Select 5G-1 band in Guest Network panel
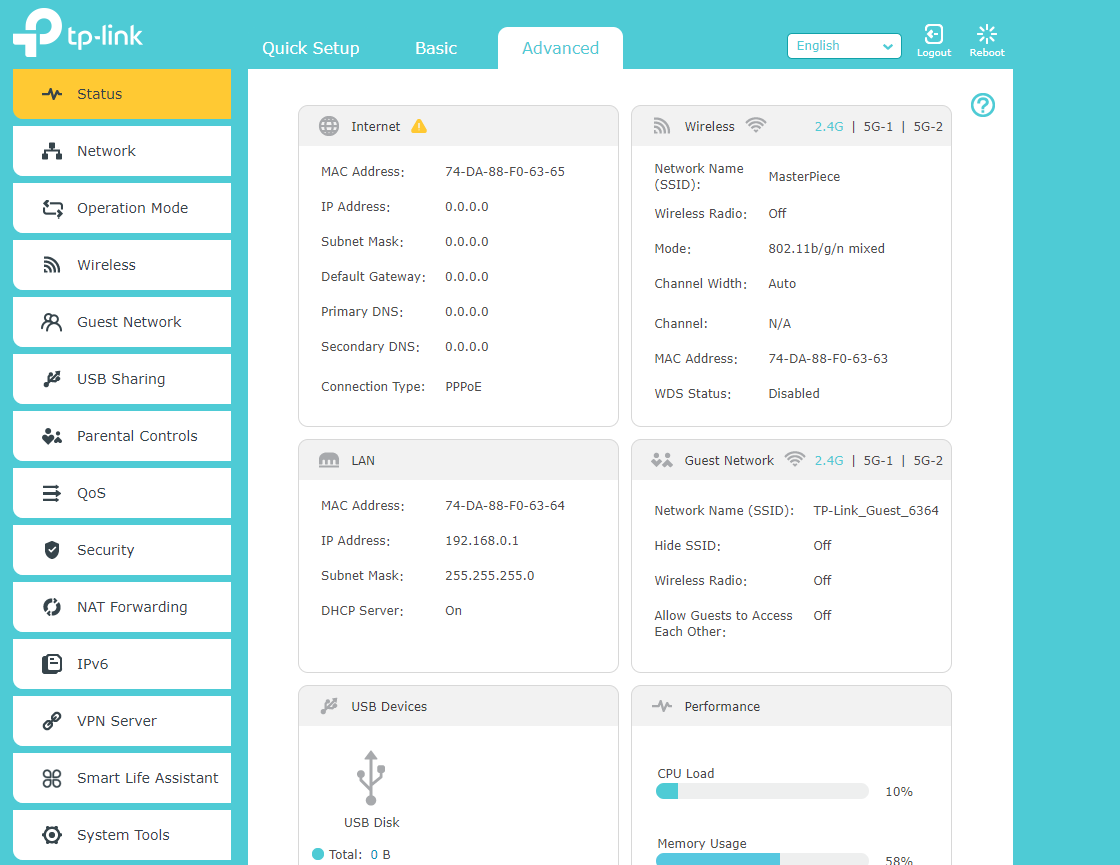Image resolution: width=1120 pixels, height=865 pixels. [x=878, y=461]
